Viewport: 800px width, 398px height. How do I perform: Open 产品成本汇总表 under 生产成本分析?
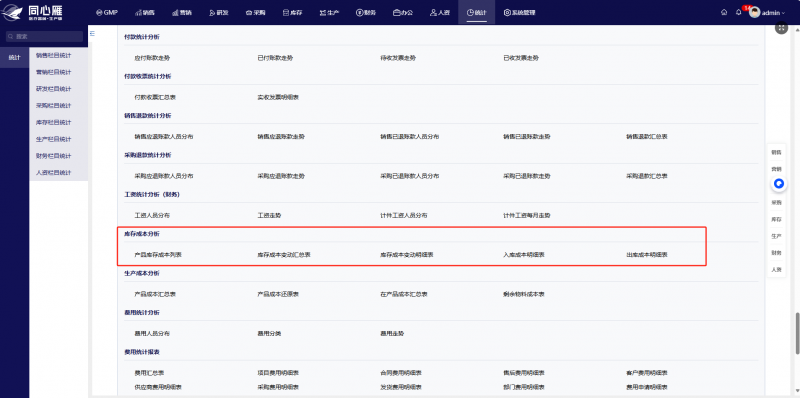pos(155,294)
